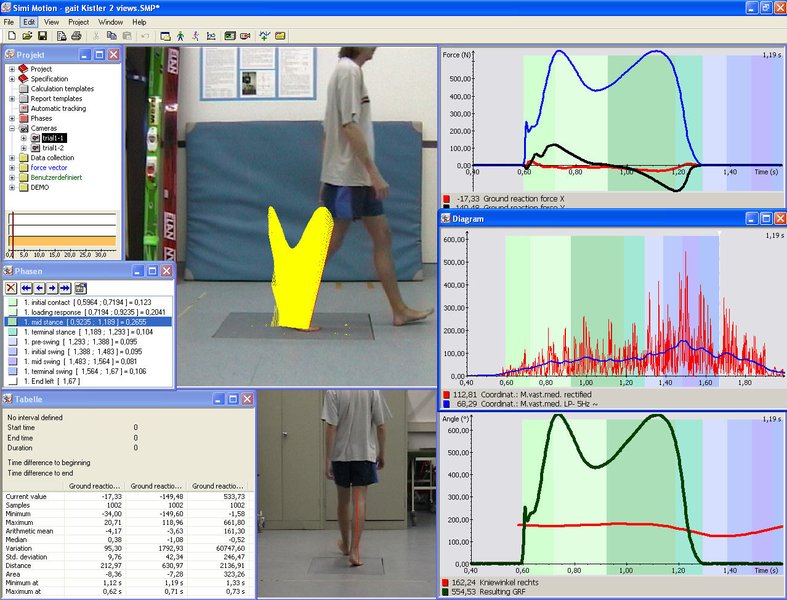Expand the Data collection folder

(11, 158)
